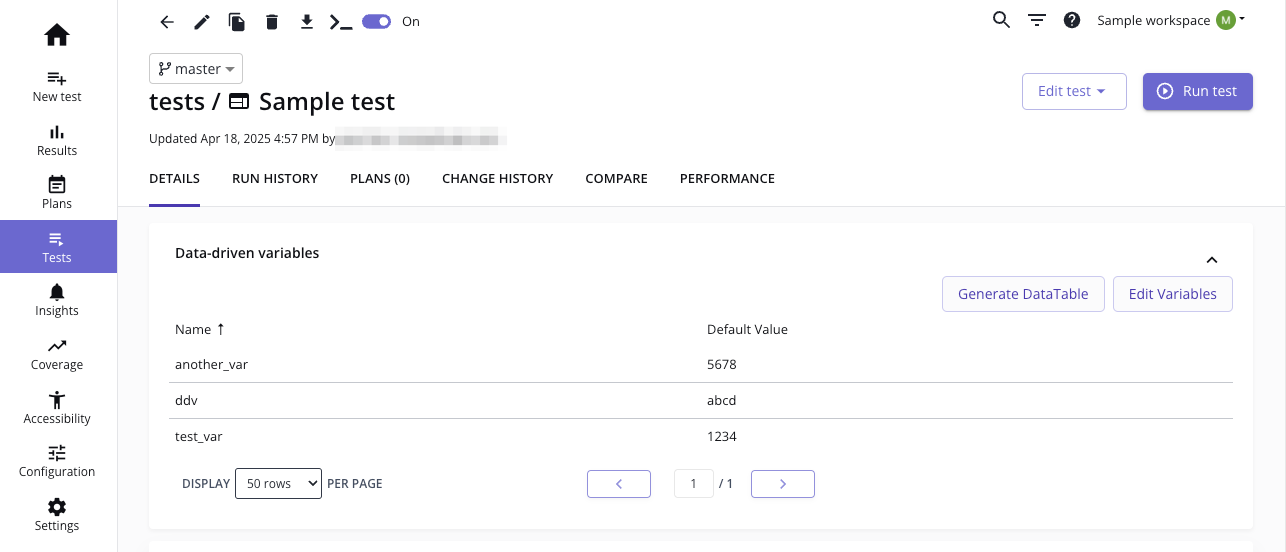Viewport: 1286px width, 552px height.
Task: Switch to the Run History tab
Action: 275,179
